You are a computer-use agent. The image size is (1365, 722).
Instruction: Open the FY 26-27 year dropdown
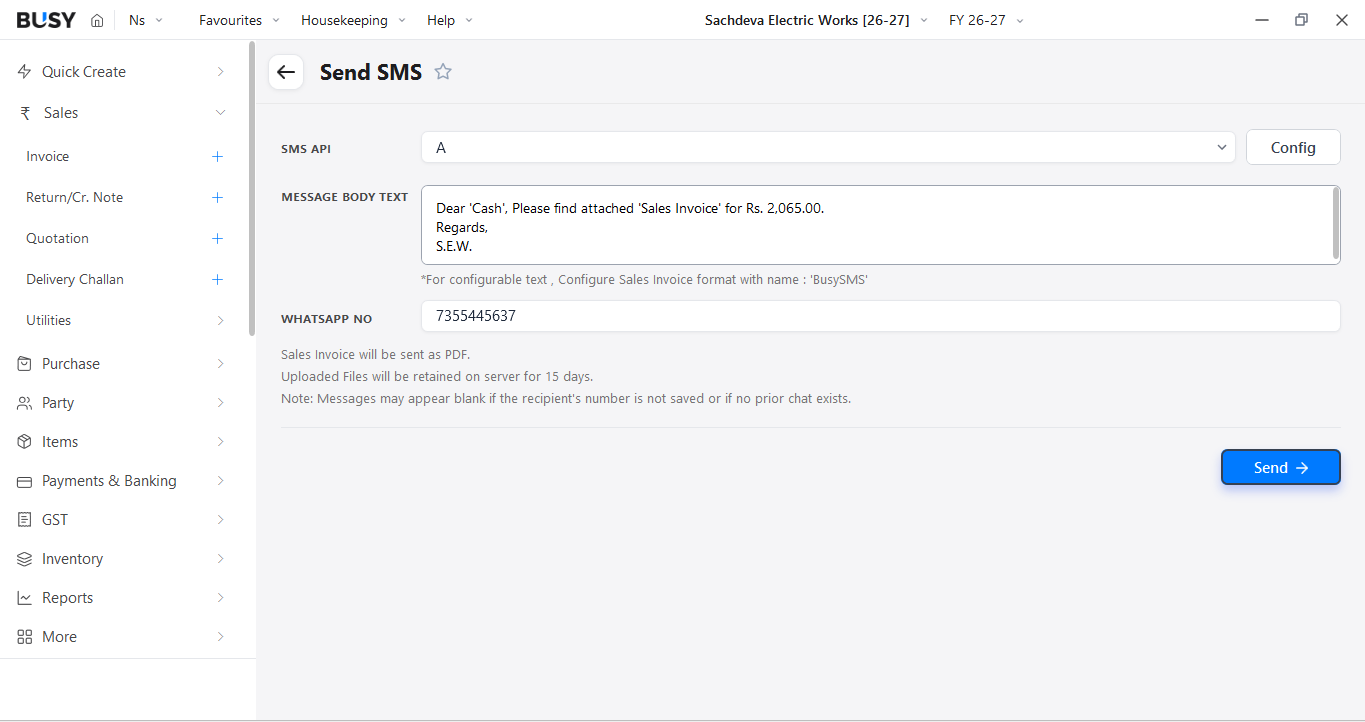986,20
